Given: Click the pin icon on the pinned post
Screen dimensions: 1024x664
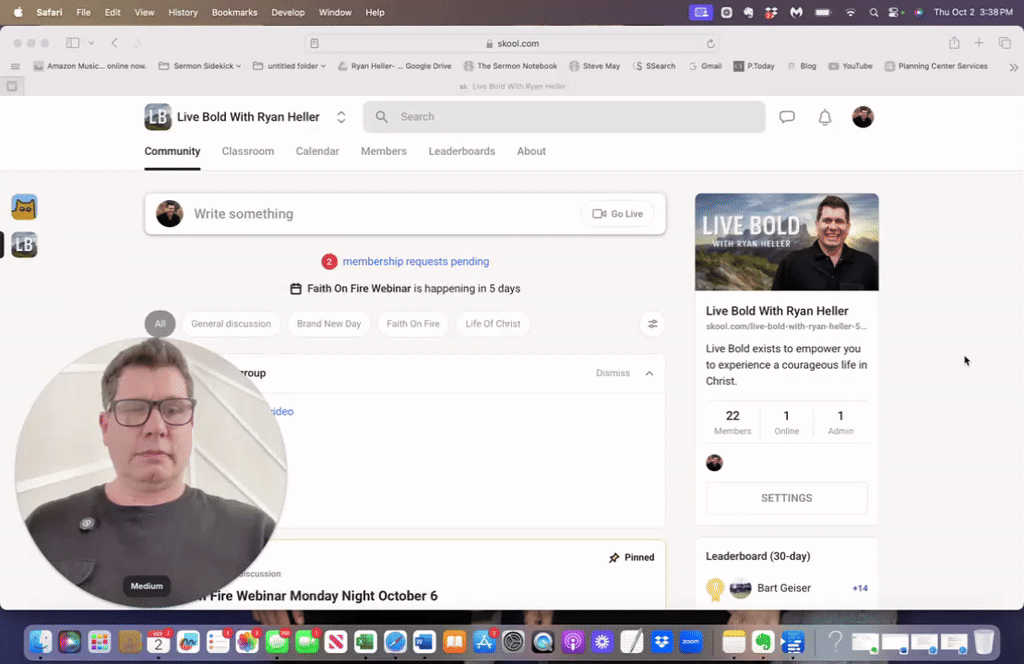Looking at the screenshot, I should click(612, 557).
